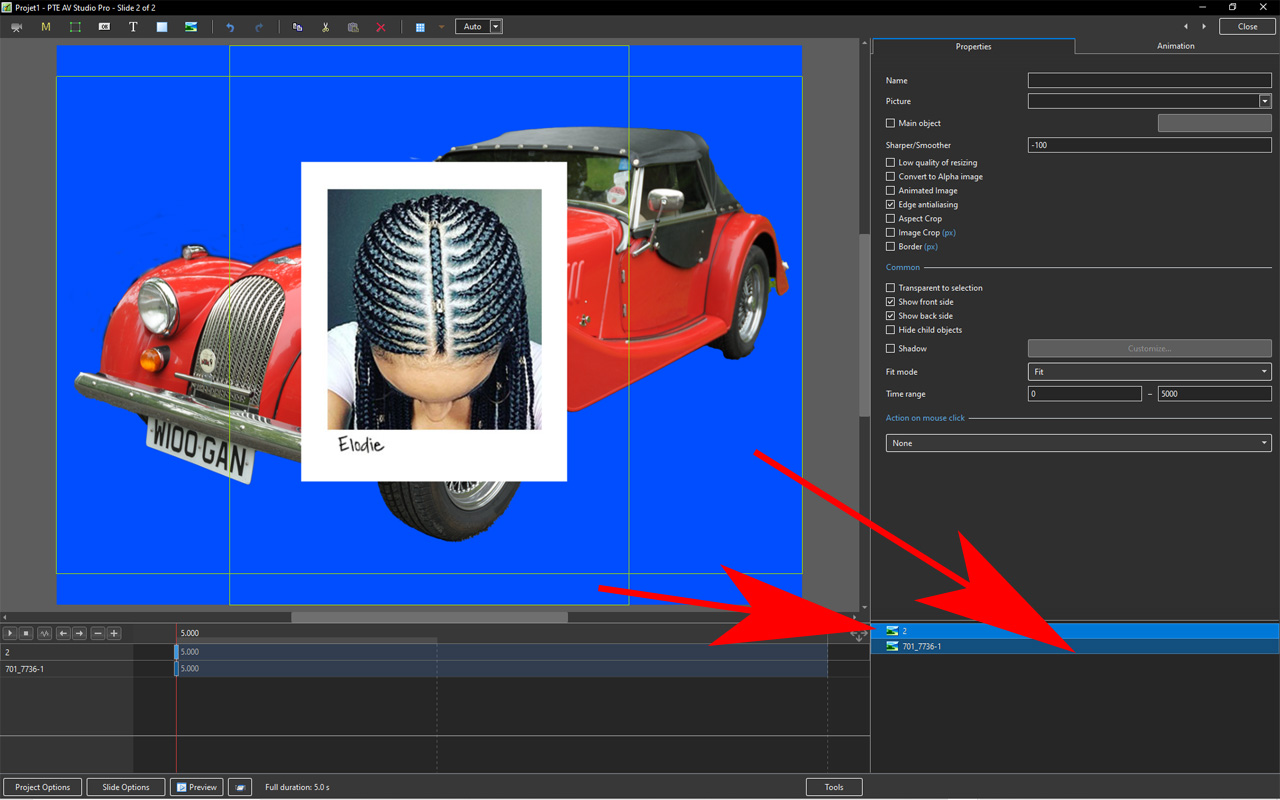Select the Add Text (T) tool
The height and width of the screenshot is (800, 1280).
(x=133, y=27)
